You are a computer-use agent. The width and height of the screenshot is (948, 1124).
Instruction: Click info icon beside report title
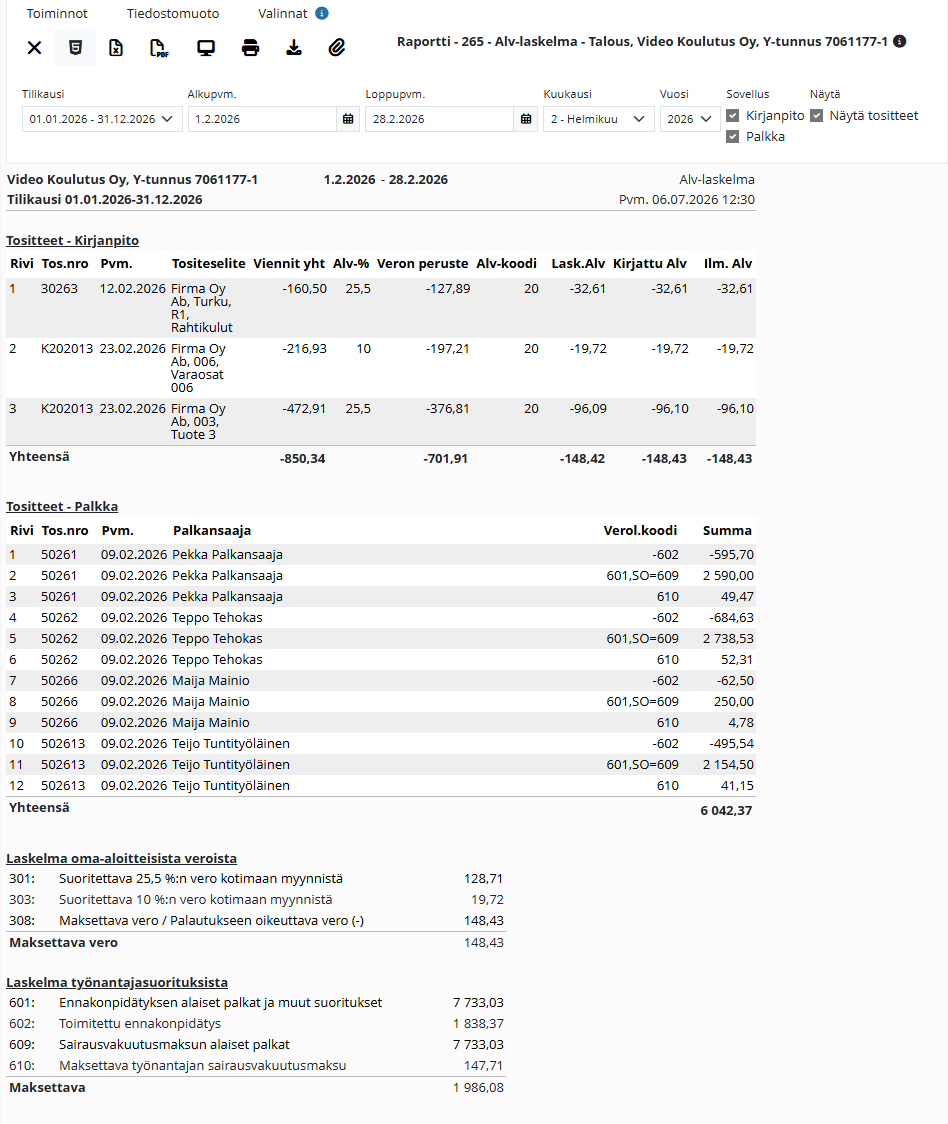[899, 42]
